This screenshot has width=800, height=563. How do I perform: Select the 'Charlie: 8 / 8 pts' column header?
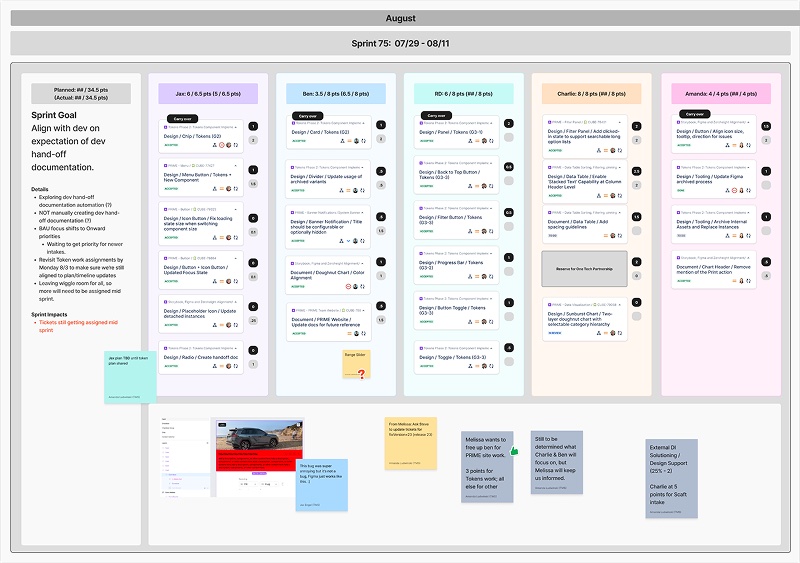tap(591, 94)
